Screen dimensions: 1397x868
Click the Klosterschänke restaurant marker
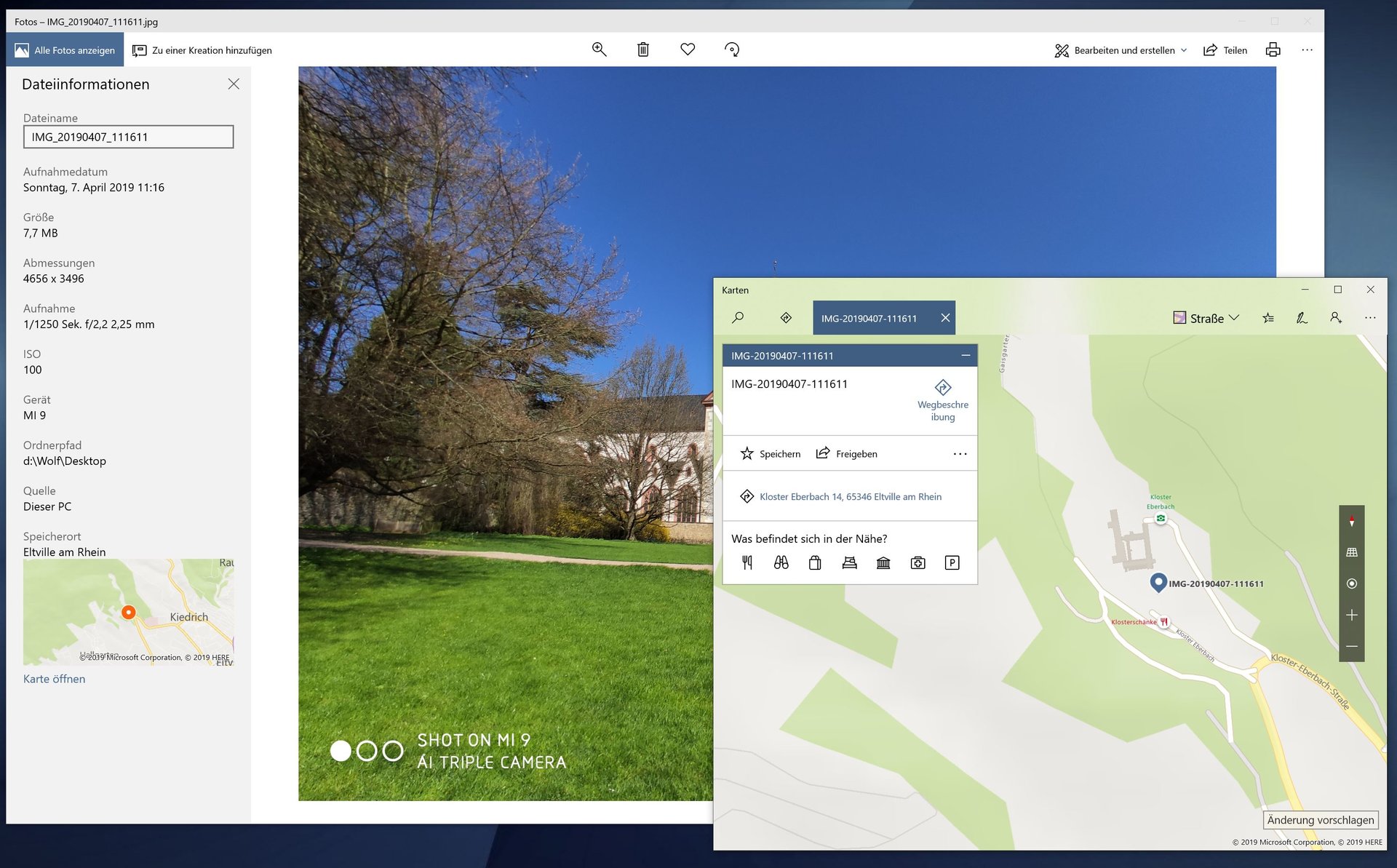pyautogui.click(x=1163, y=622)
